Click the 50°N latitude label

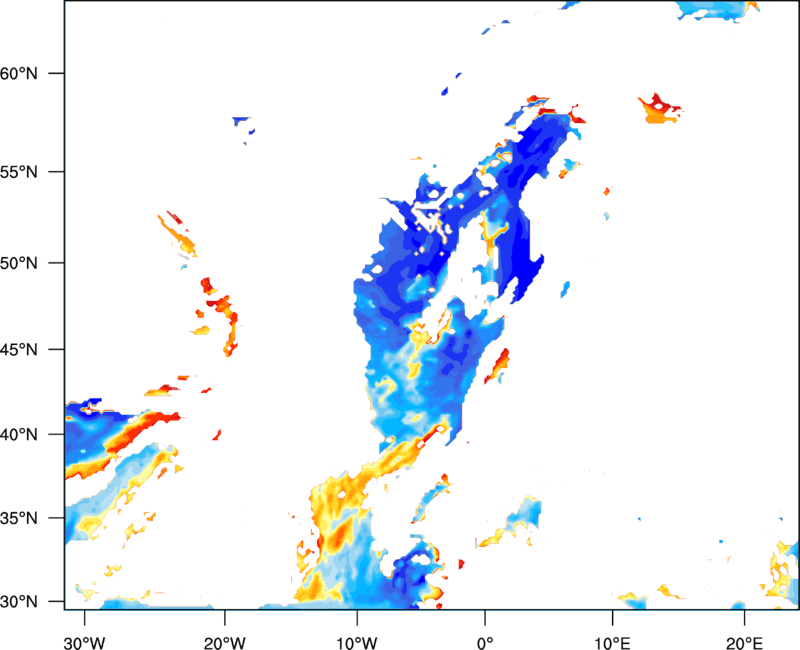click(x=19, y=263)
